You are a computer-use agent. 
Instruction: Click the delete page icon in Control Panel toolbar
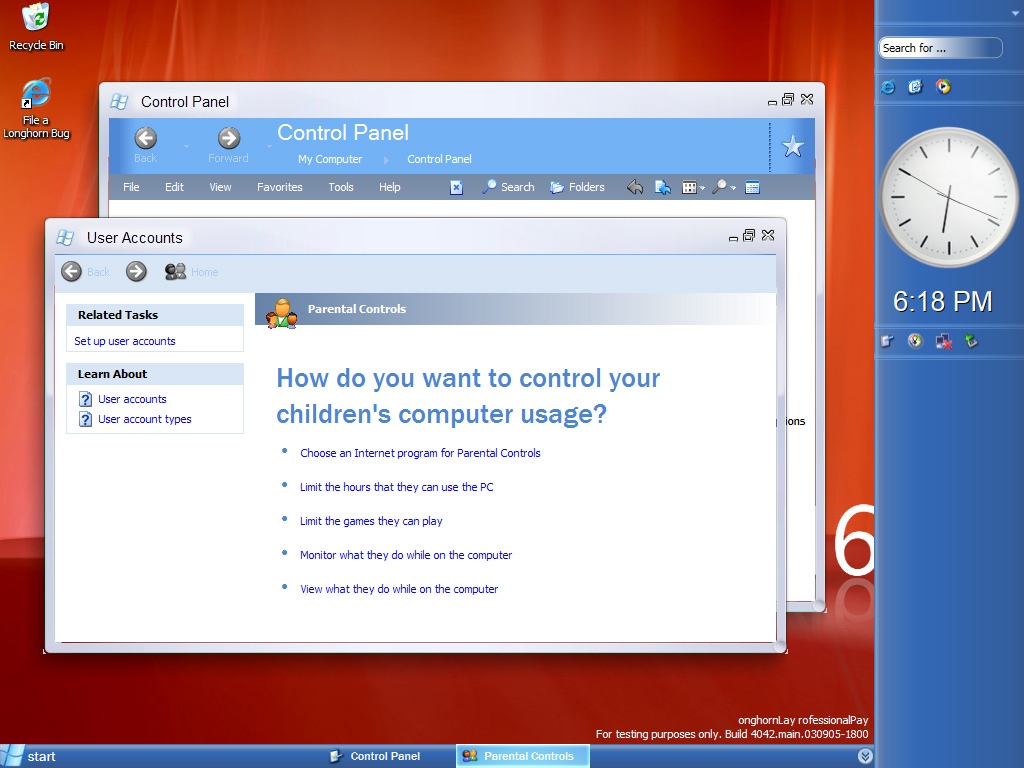pyautogui.click(x=456, y=187)
